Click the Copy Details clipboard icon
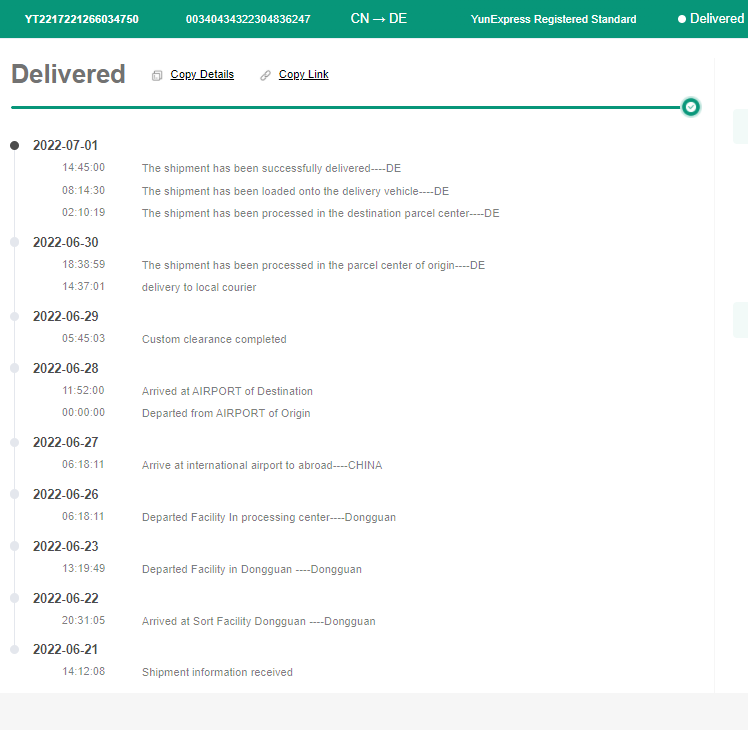 (157, 75)
